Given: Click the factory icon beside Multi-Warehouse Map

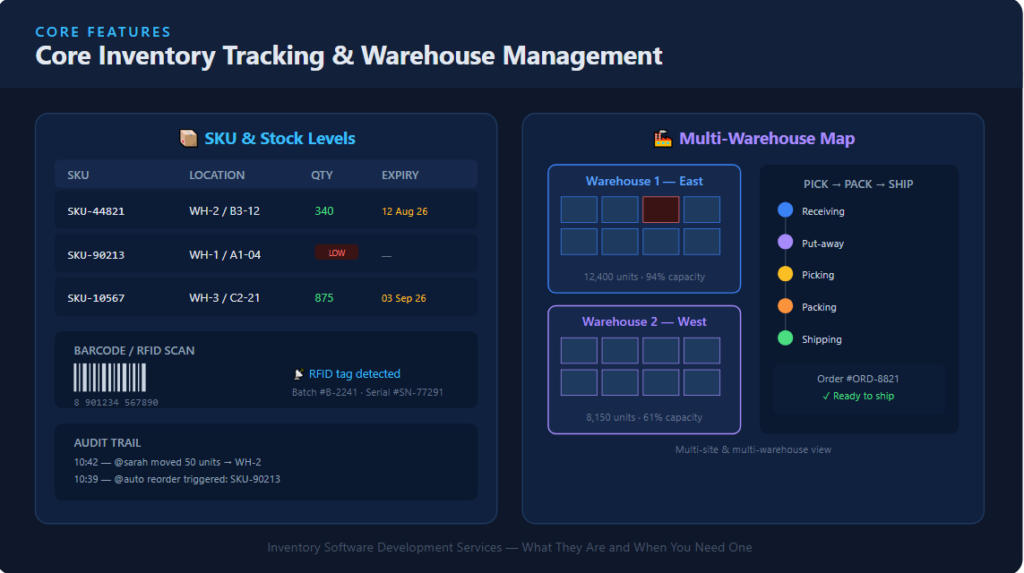Looking at the screenshot, I should coord(663,139).
